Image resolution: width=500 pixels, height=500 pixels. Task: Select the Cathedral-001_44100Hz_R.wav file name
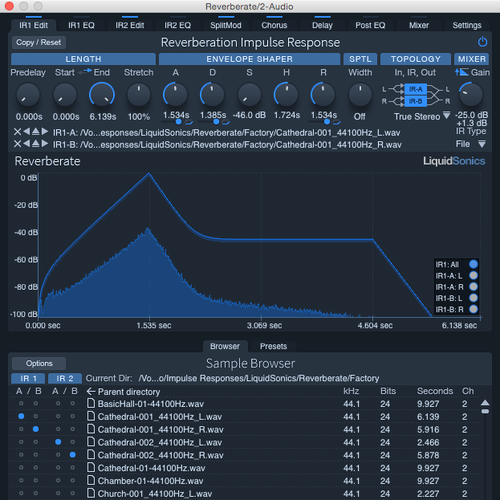point(160,429)
